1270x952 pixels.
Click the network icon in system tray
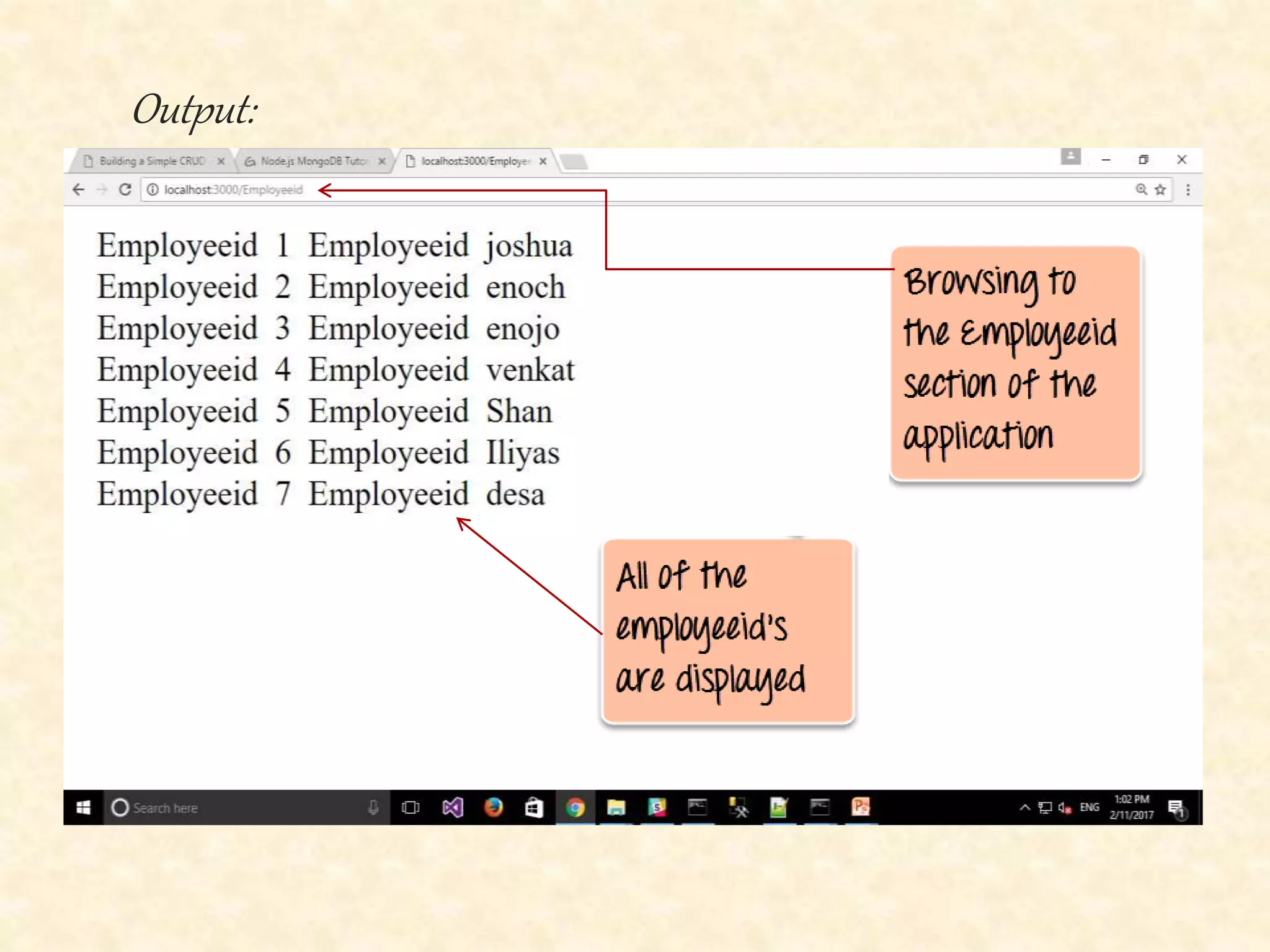(1045, 808)
